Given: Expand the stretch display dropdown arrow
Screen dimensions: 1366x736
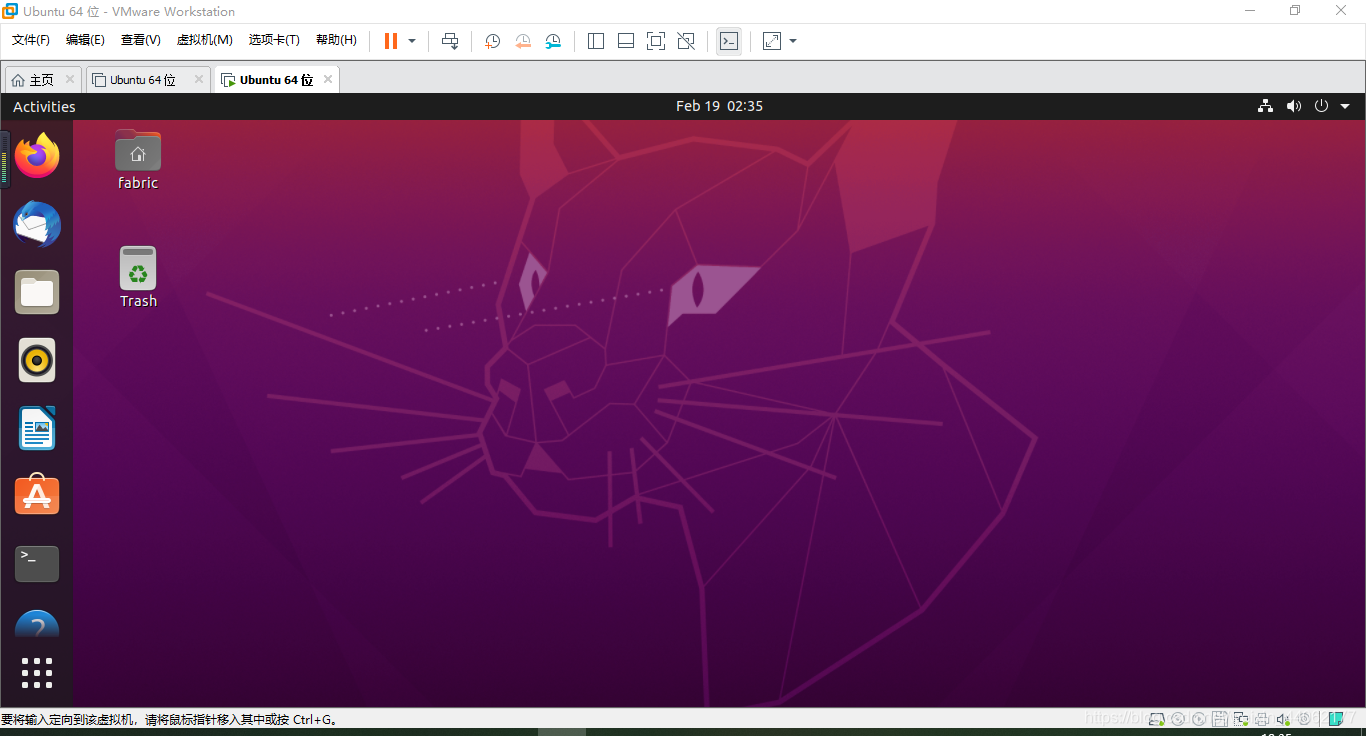Looking at the screenshot, I should pos(793,41).
